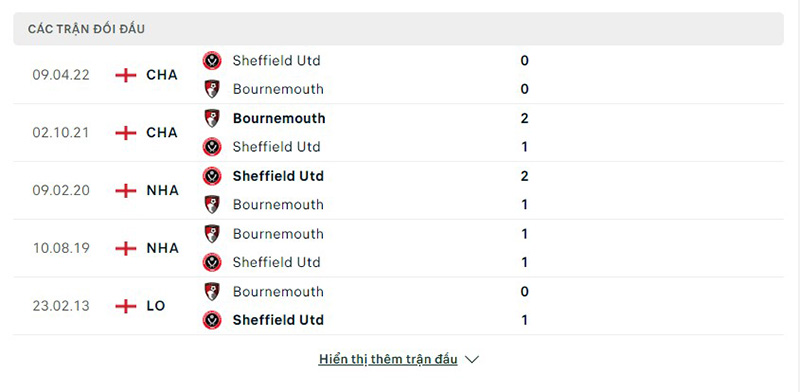Viewport: 800px width, 392px height.
Task: Click Sheffield Utd score 1 in 23.02.13 match
Action: (524, 320)
